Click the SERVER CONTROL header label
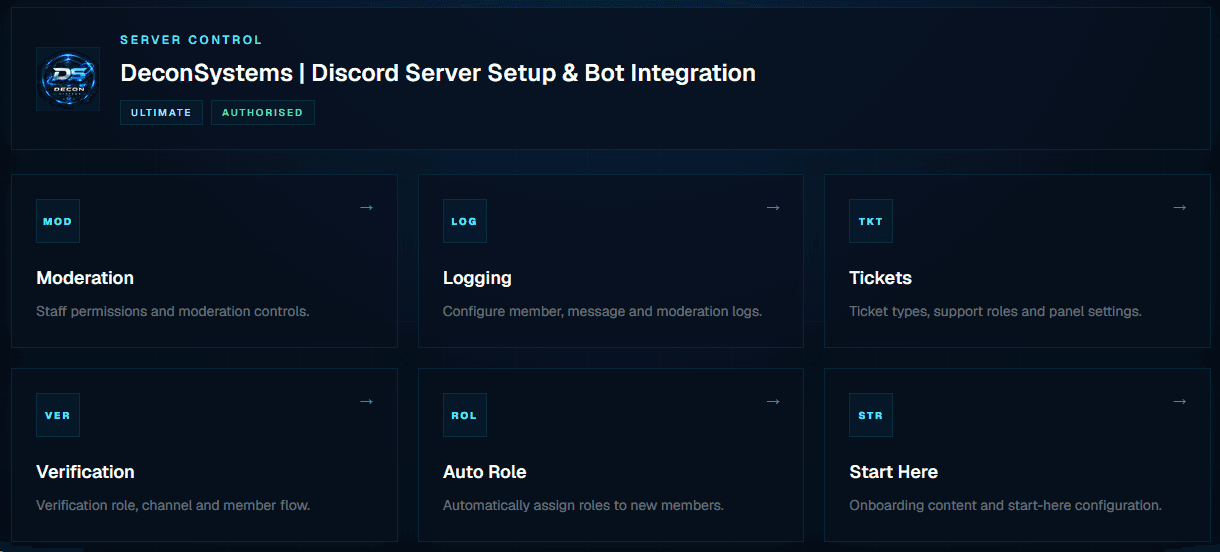Image resolution: width=1220 pixels, height=552 pixels. pos(191,40)
